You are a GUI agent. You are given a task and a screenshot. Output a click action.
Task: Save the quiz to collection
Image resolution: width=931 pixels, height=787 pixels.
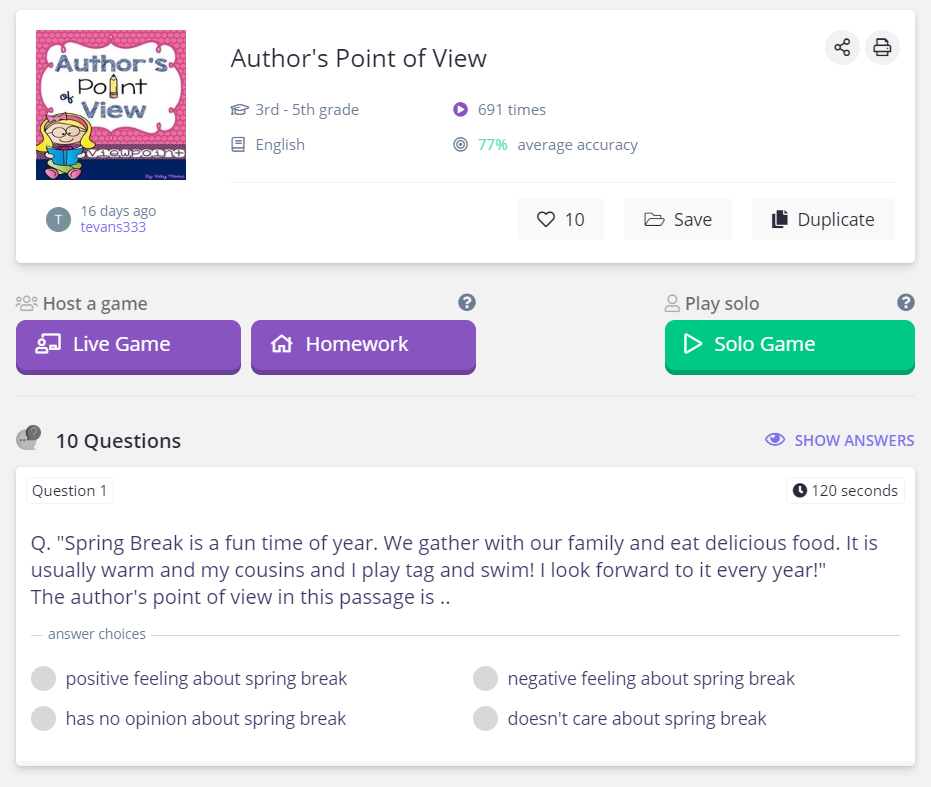click(677, 219)
